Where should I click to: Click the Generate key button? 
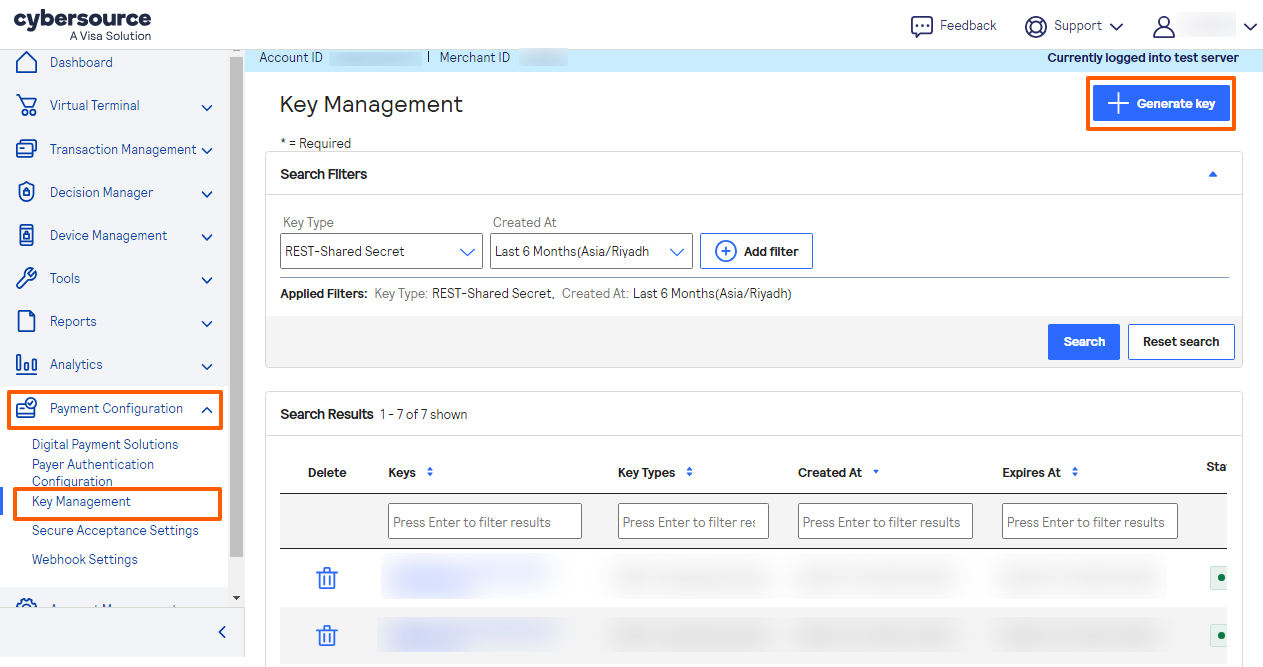click(x=1161, y=102)
